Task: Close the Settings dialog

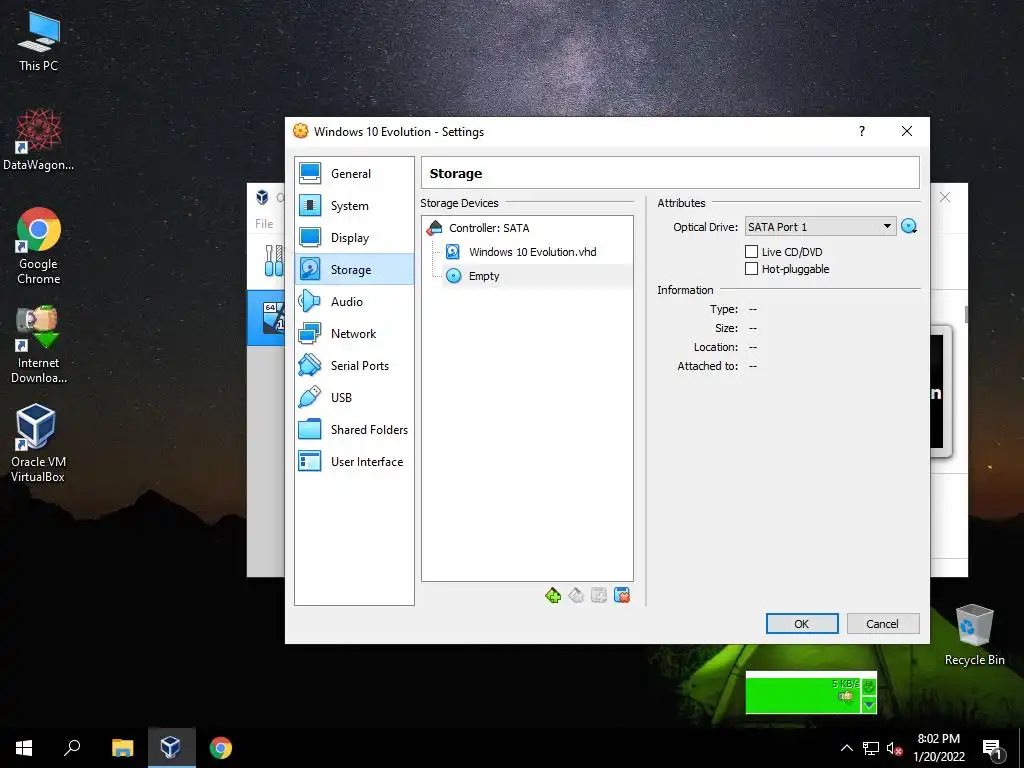Action: pos(906,131)
